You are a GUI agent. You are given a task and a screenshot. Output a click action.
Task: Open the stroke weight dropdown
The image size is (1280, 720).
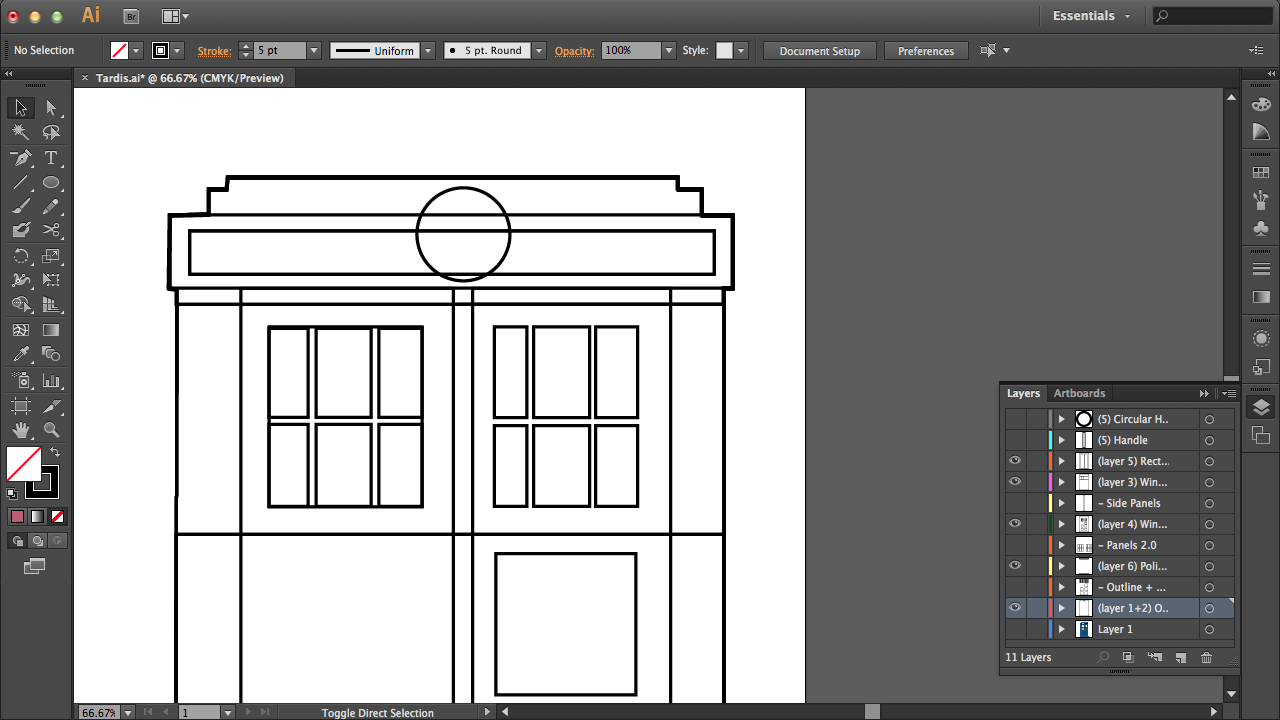314,50
